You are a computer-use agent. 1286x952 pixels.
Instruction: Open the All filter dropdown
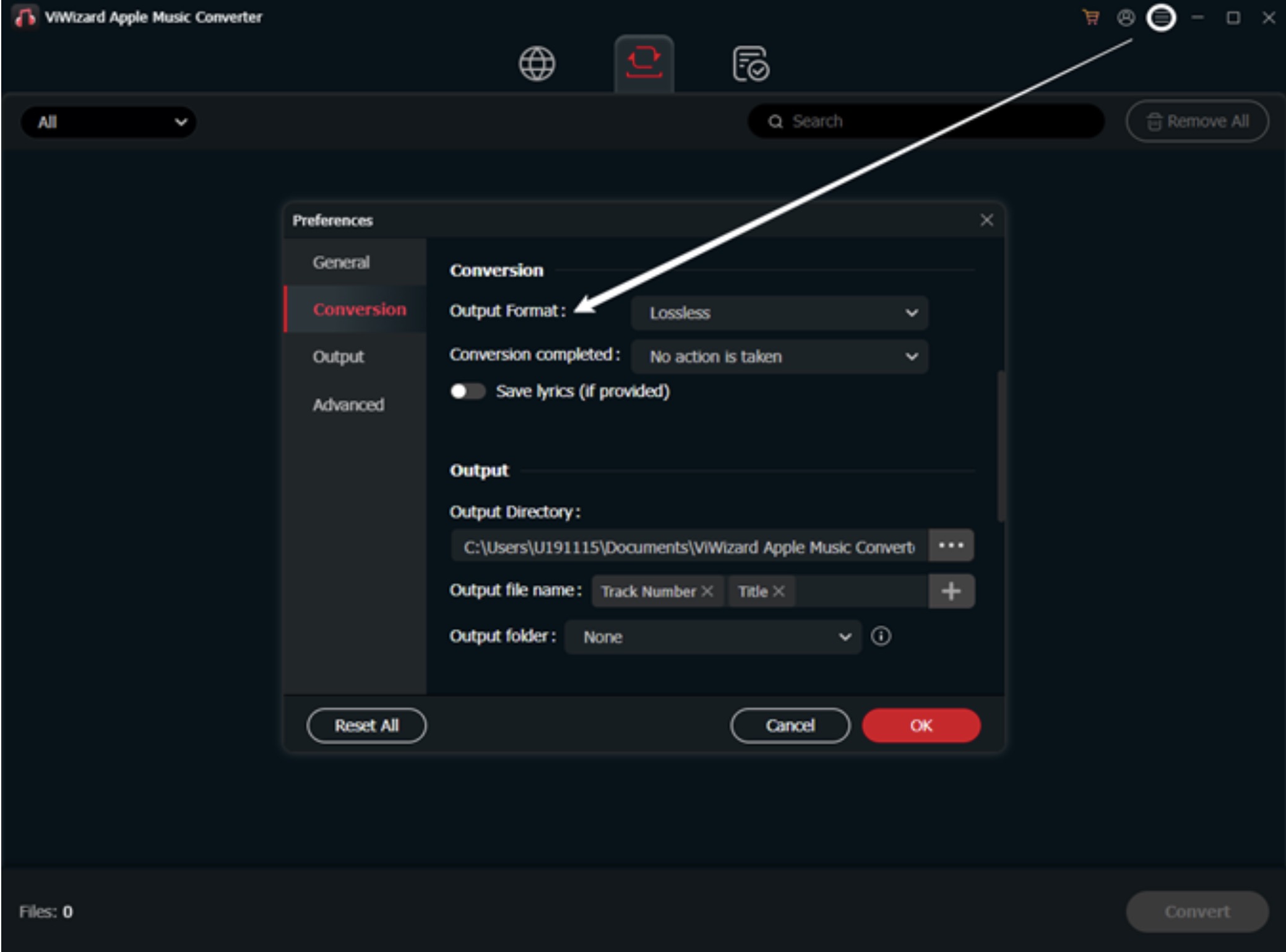(109, 122)
